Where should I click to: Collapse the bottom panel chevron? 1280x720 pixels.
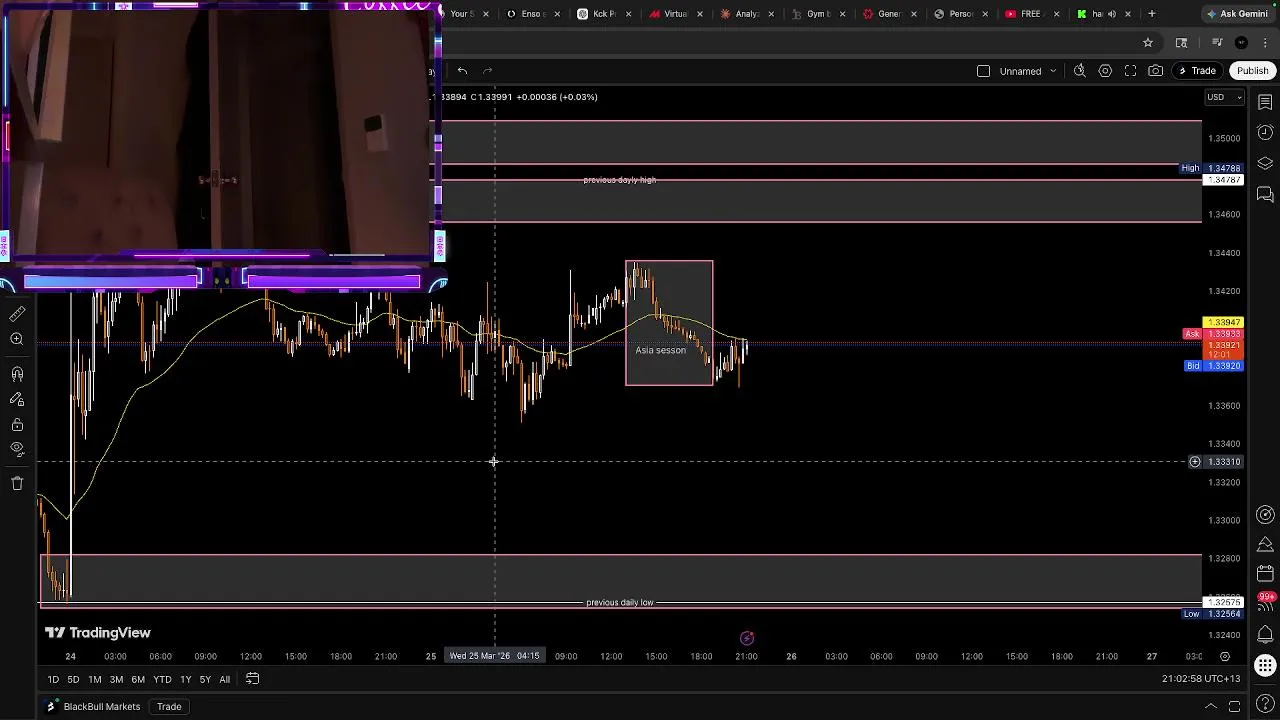(x=1210, y=707)
